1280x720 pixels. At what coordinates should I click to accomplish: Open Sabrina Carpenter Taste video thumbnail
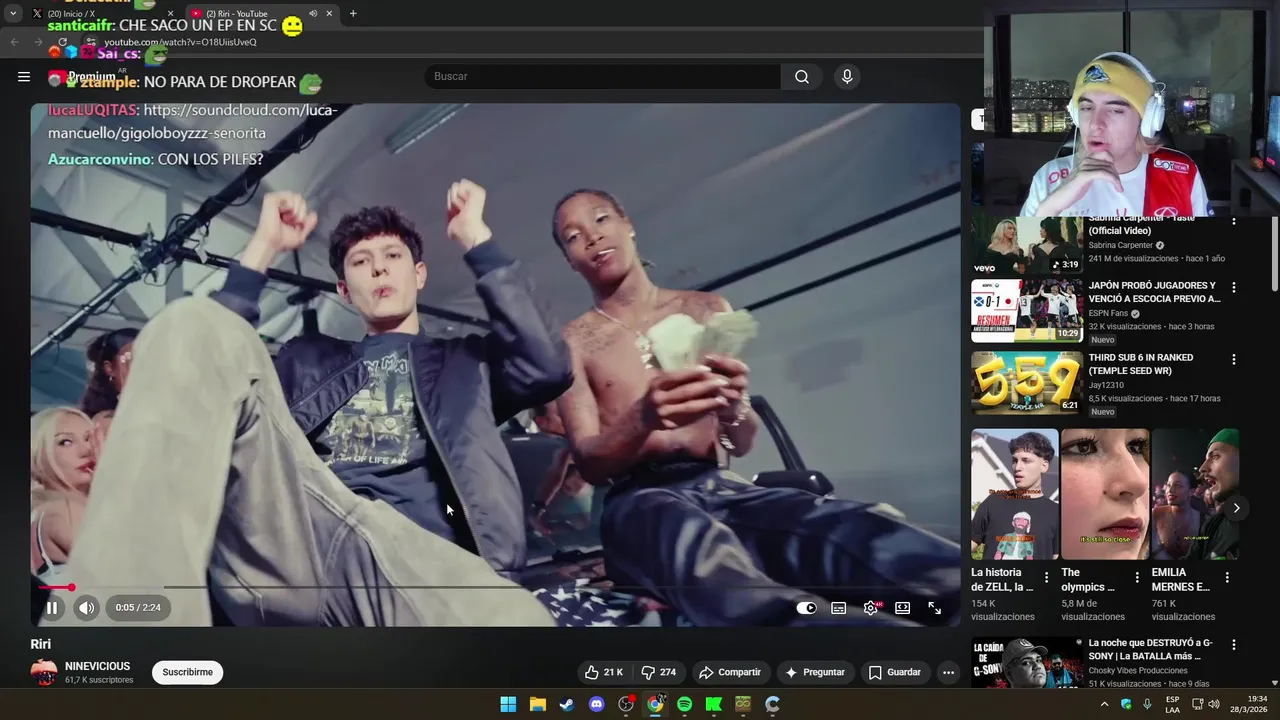pyautogui.click(x=1027, y=245)
